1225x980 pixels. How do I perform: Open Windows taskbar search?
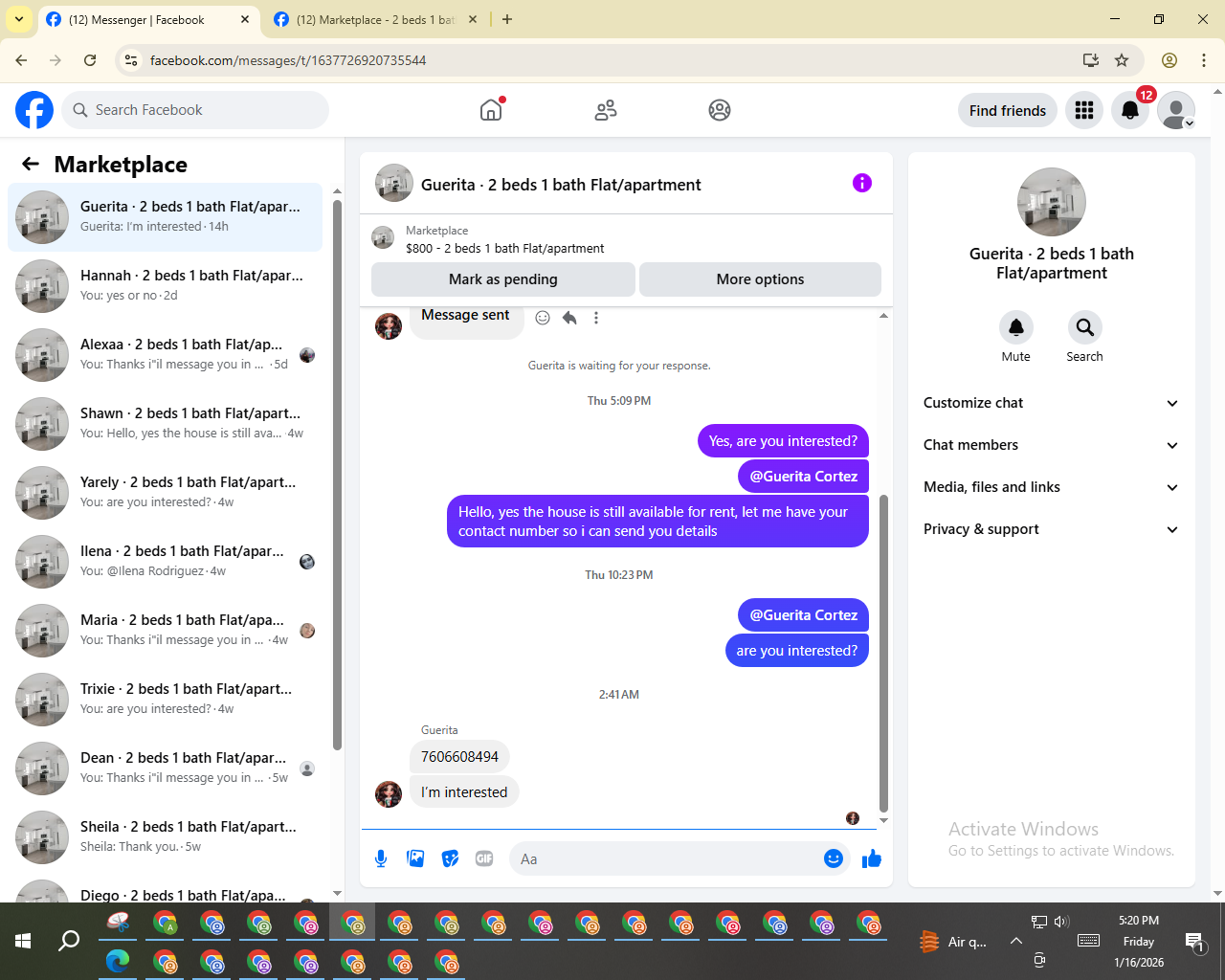[x=69, y=941]
